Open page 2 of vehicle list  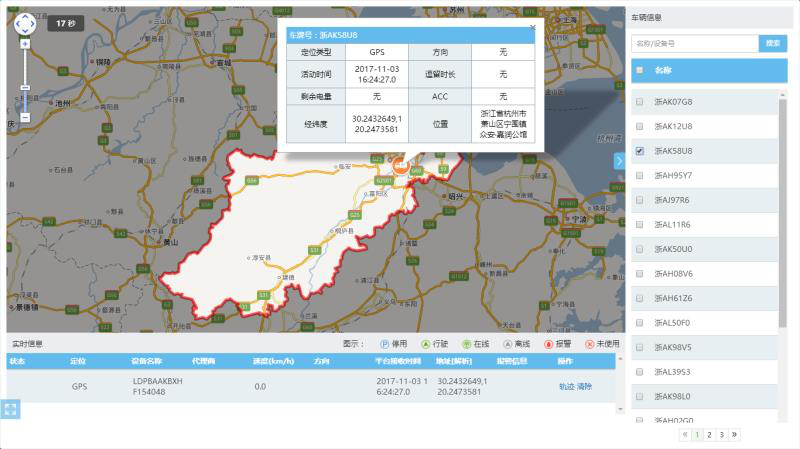pos(710,435)
